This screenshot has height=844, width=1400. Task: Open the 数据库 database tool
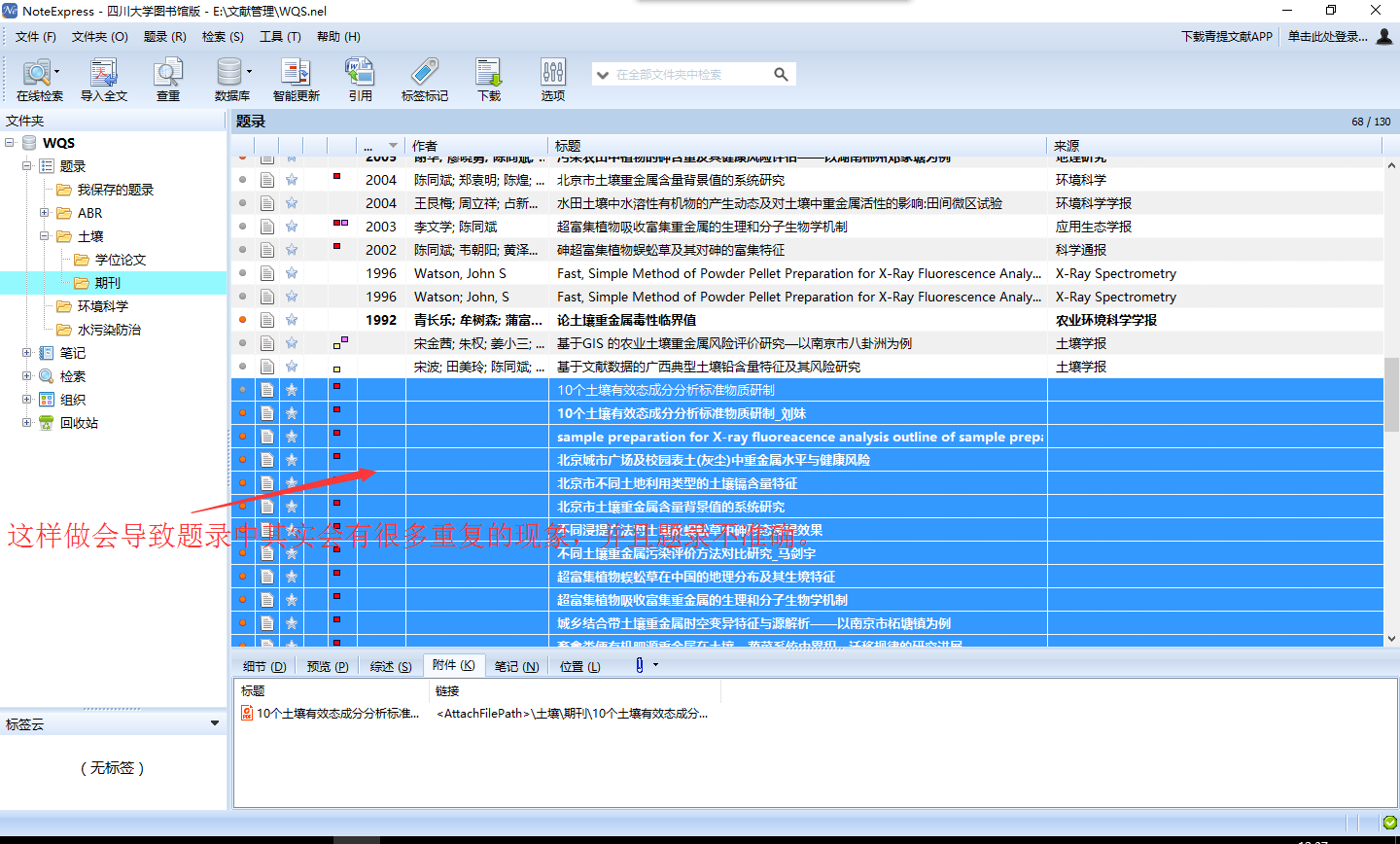(x=232, y=80)
